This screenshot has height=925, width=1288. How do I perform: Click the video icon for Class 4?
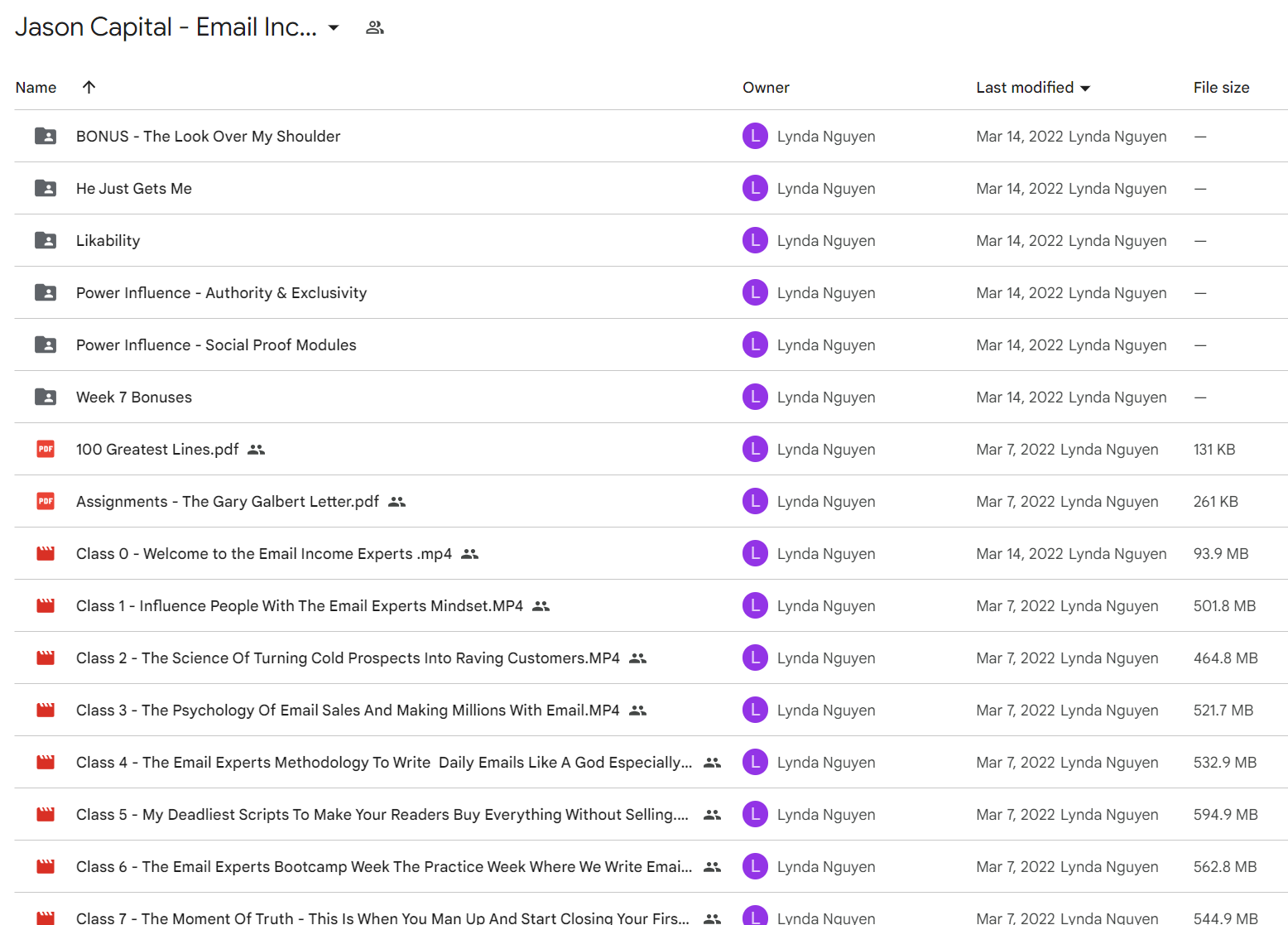(x=46, y=762)
